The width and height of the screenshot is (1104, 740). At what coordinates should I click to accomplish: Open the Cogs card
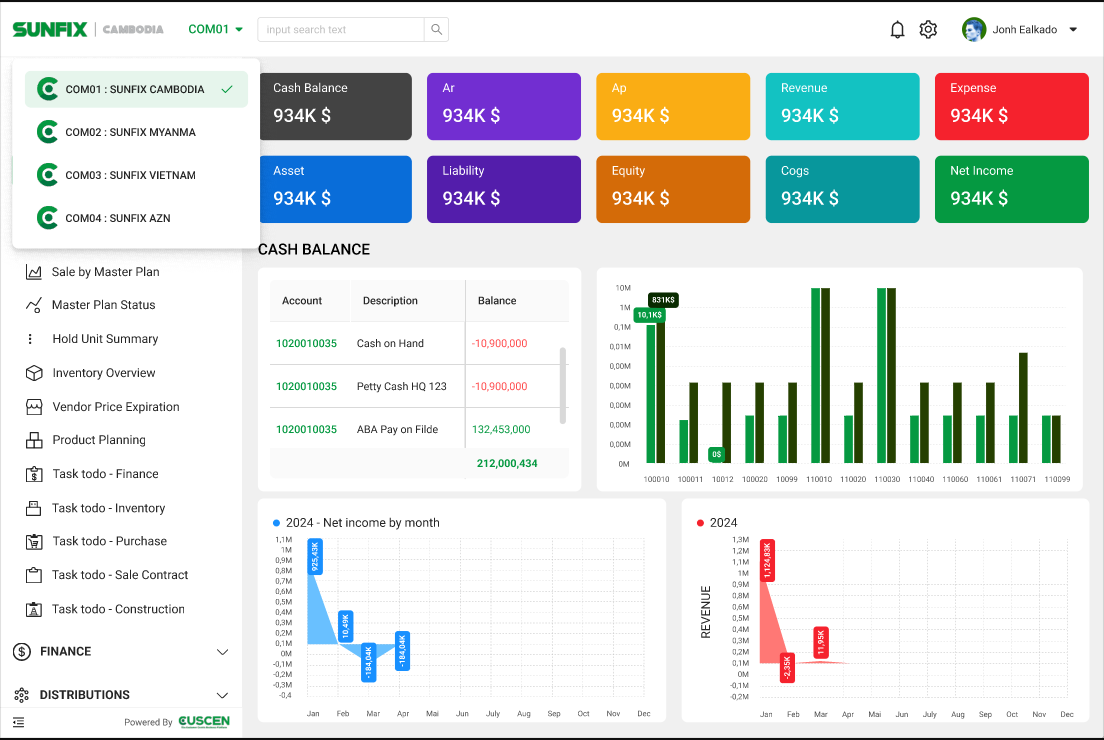[x=843, y=189]
